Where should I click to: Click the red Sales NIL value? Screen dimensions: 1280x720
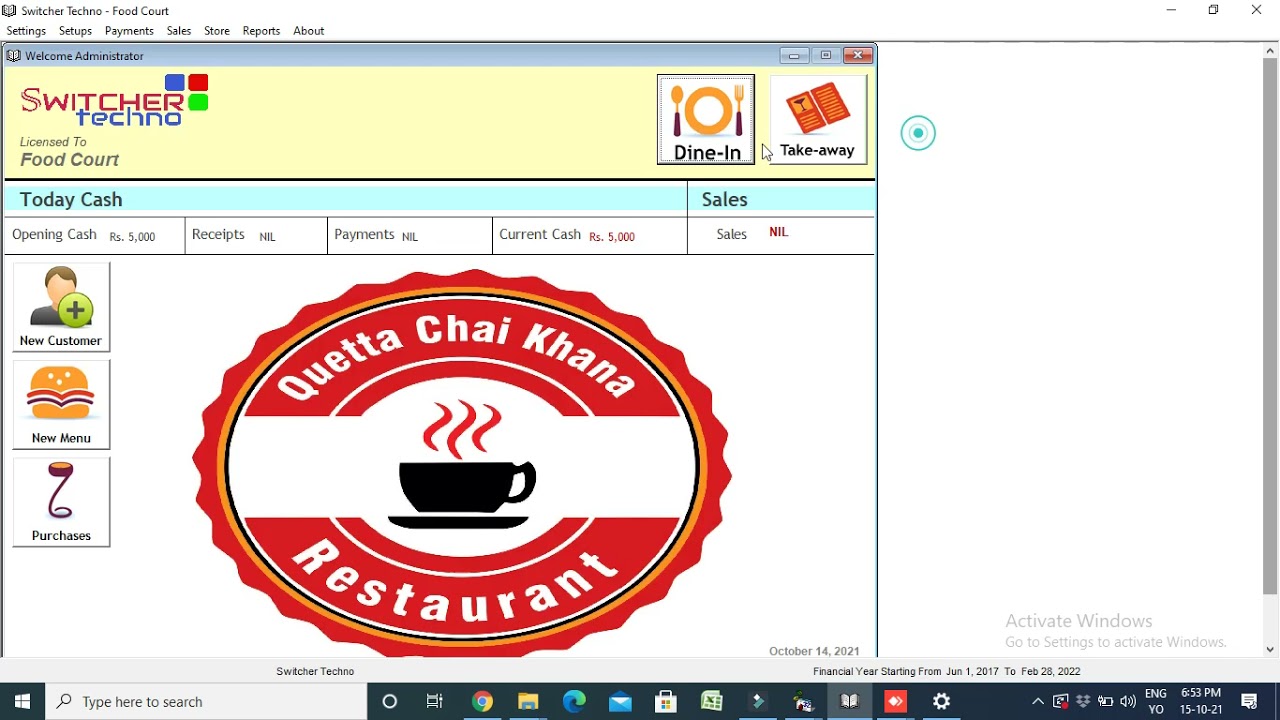(778, 232)
